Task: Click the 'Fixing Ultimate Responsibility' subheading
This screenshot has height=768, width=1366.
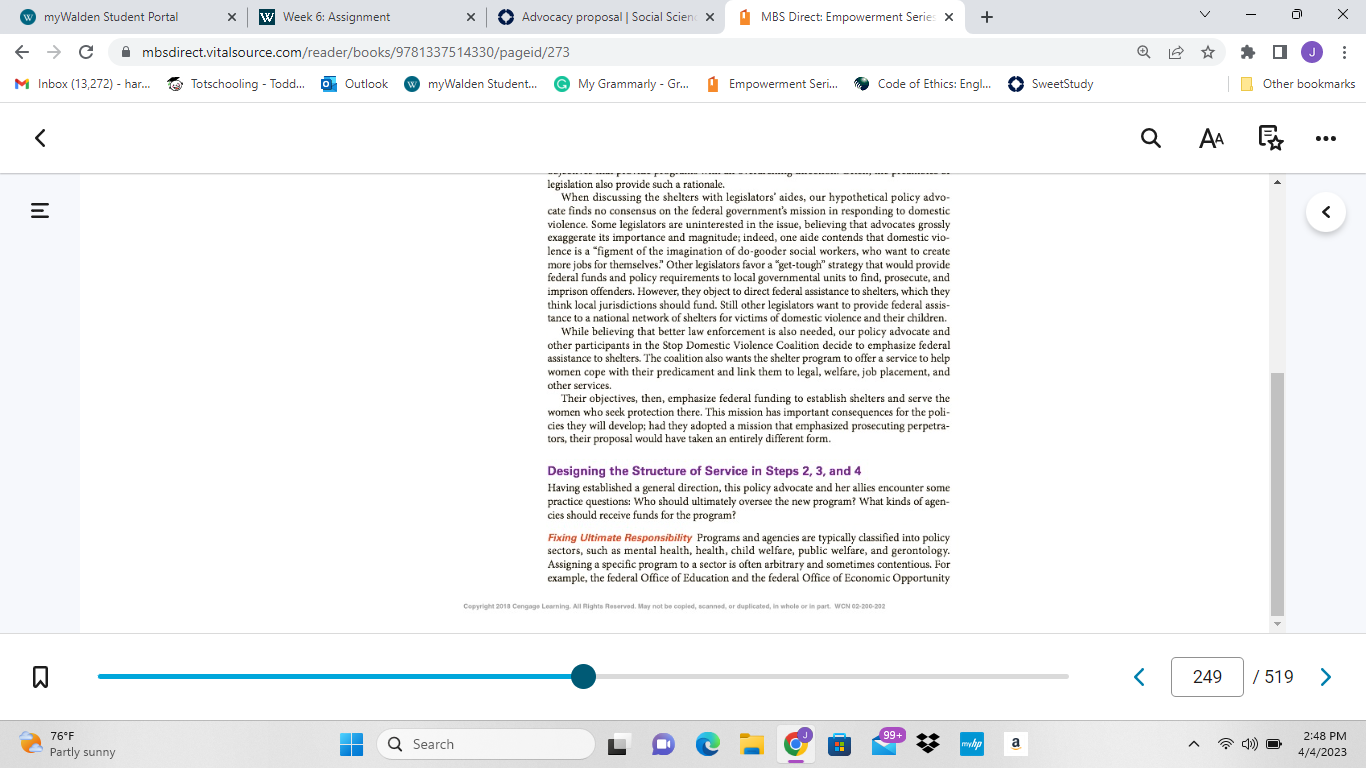Action: click(x=620, y=538)
